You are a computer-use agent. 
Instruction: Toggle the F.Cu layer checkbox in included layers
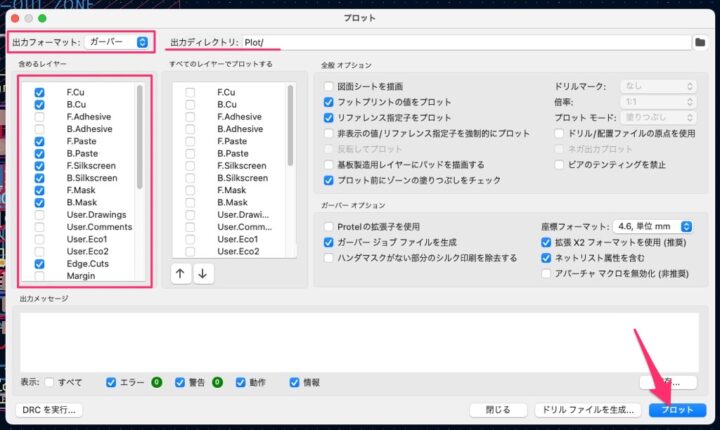[x=39, y=93]
